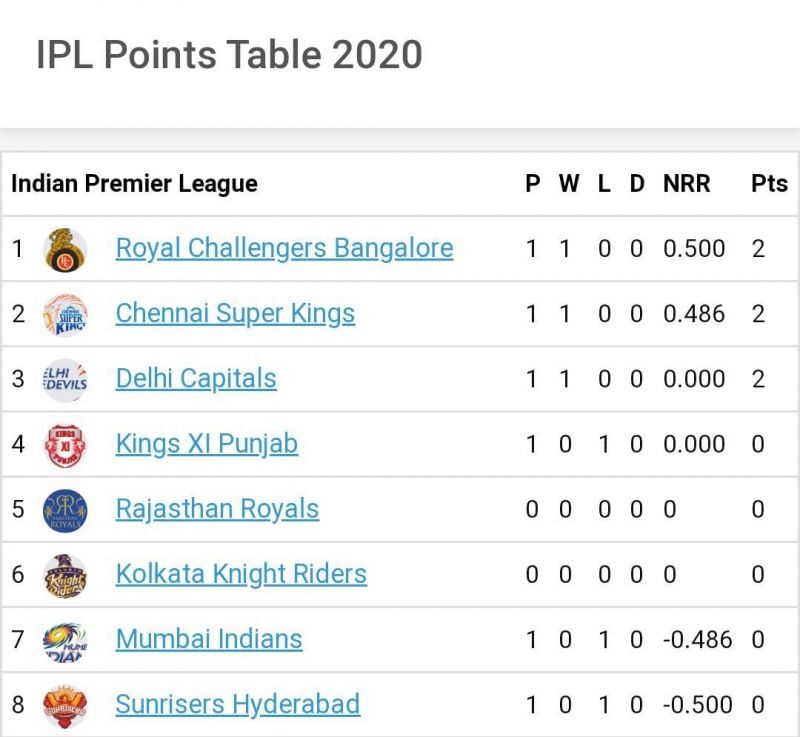Click the Indian Premier League table header
The image size is (800, 737).
tap(133, 184)
